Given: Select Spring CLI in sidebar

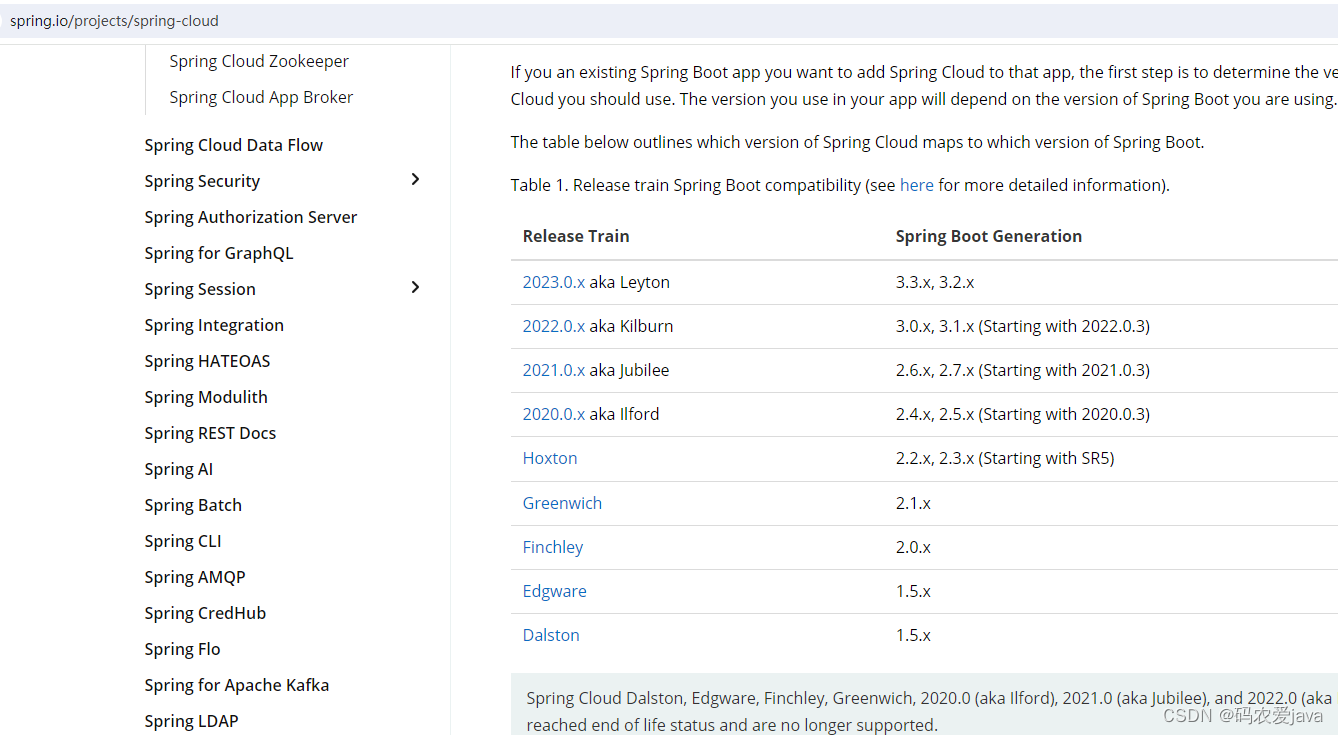Looking at the screenshot, I should [183, 541].
